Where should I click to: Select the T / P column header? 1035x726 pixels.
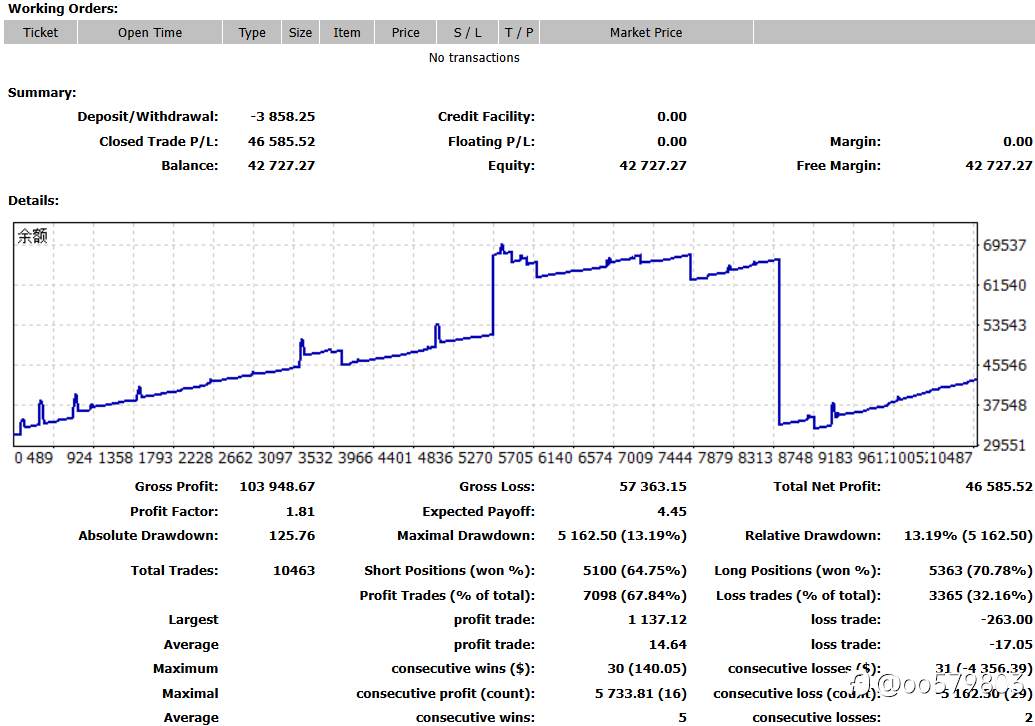tap(519, 32)
